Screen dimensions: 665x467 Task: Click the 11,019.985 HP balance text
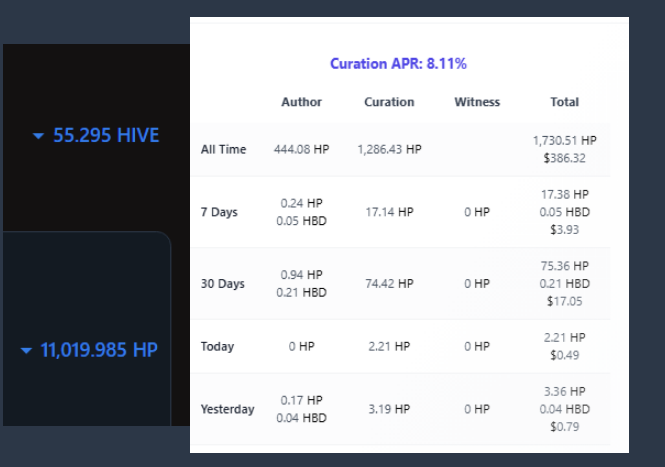click(99, 350)
